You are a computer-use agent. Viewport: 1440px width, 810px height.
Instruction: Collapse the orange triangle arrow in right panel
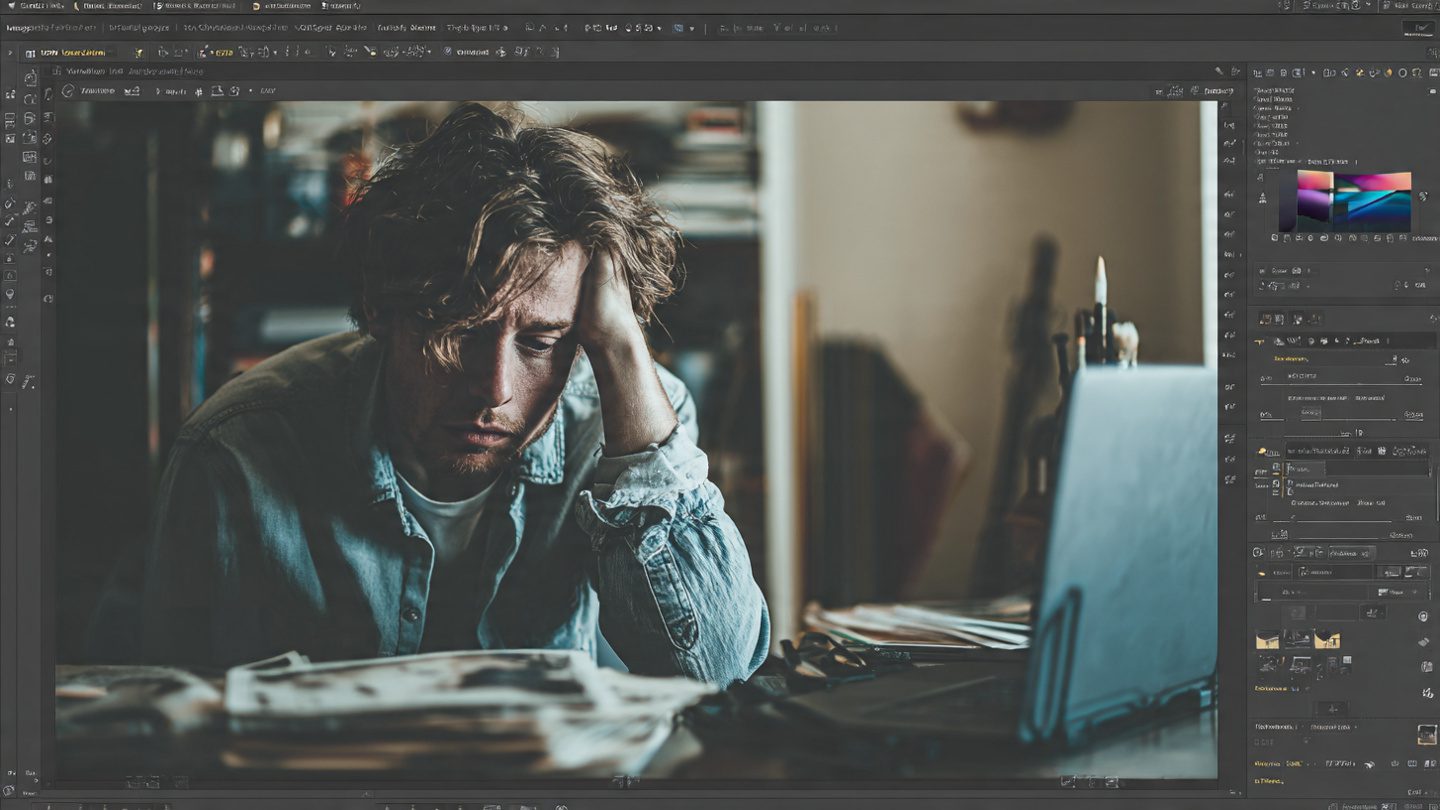point(1260,341)
